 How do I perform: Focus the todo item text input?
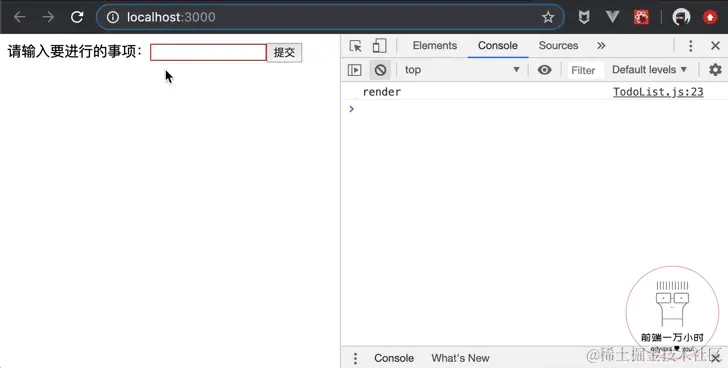pyautogui.click(x=208, y=52)
